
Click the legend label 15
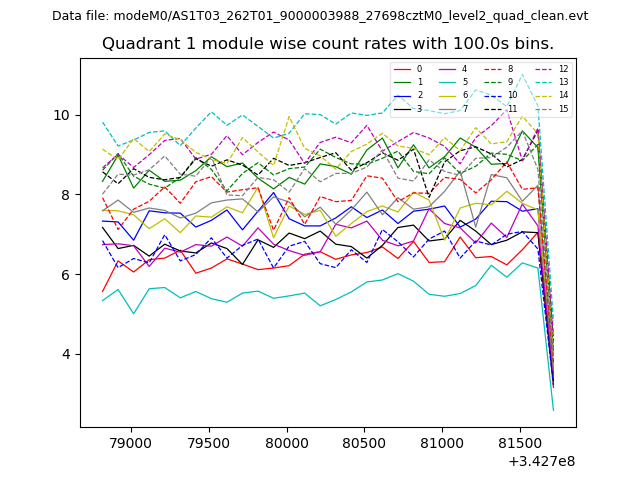[563, 108]
